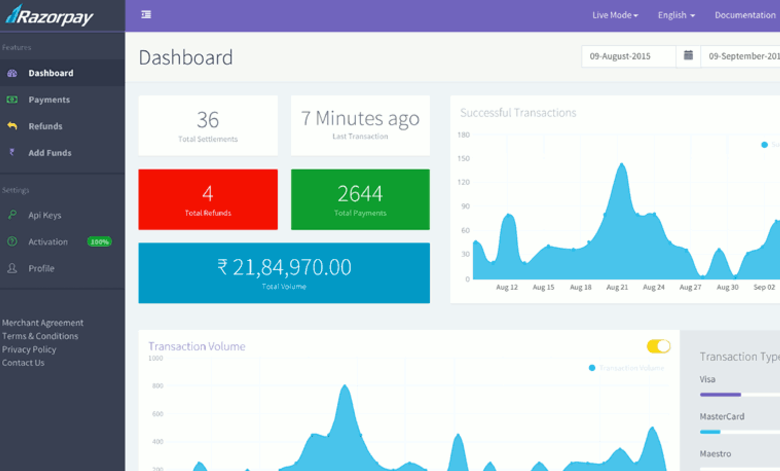This screenshot has width=780, height=471.
Task: Click the green Payments cash icon
Action: [x=12, y=99]
